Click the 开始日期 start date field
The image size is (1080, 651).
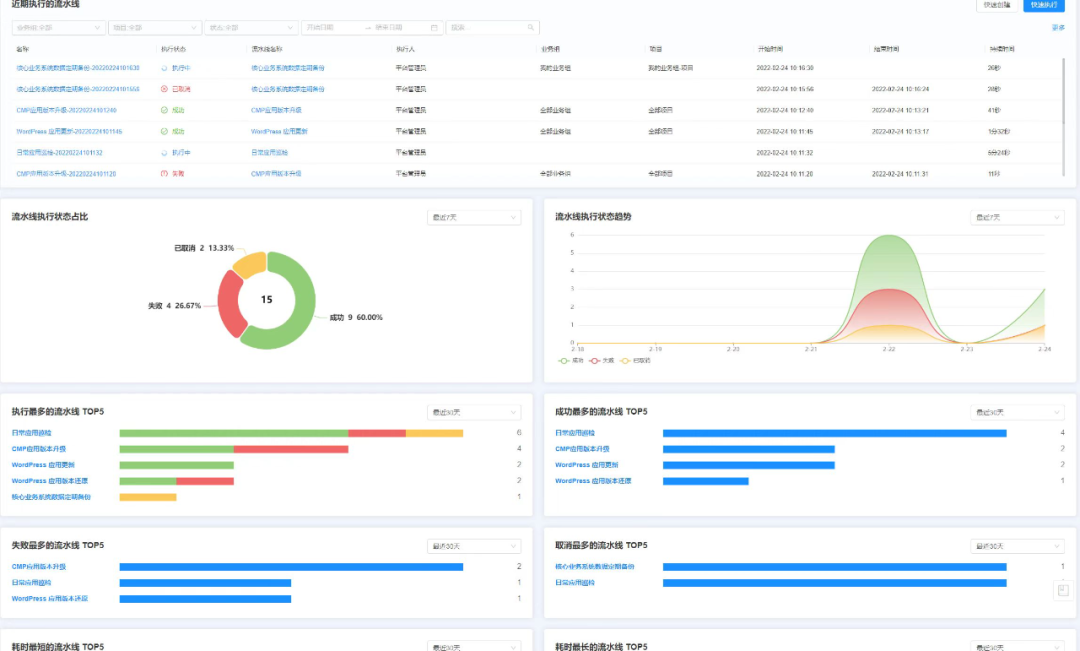pyautogui.click(x=333, y=28)
